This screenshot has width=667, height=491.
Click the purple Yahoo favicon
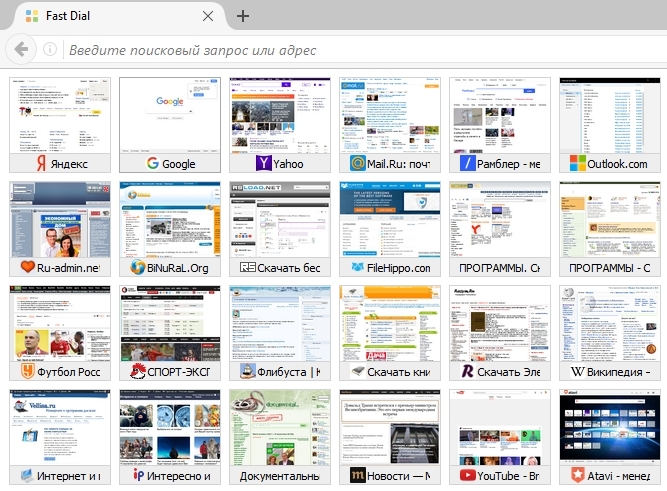point(263,163)
